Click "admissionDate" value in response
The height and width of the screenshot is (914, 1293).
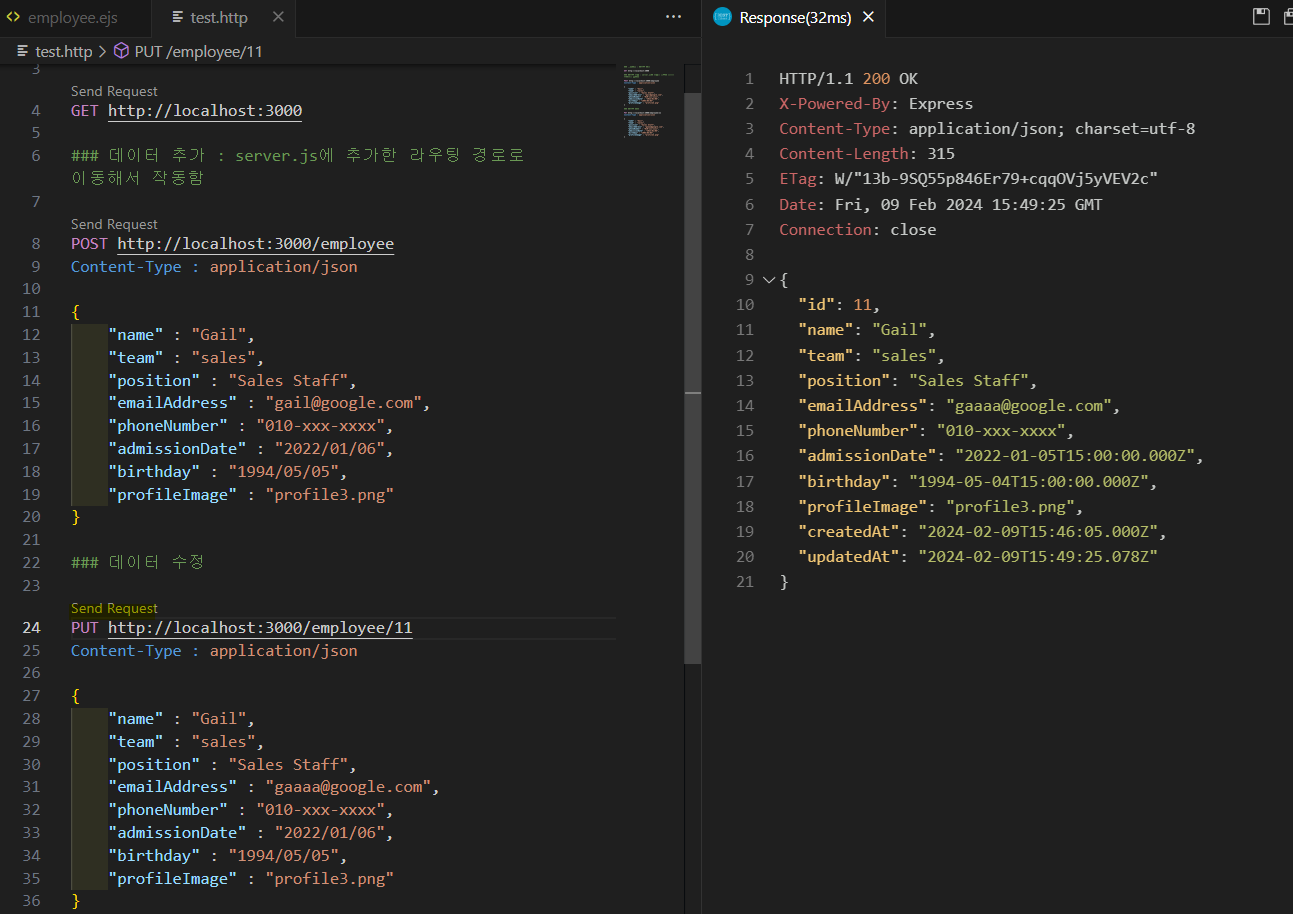point(1075,456)
